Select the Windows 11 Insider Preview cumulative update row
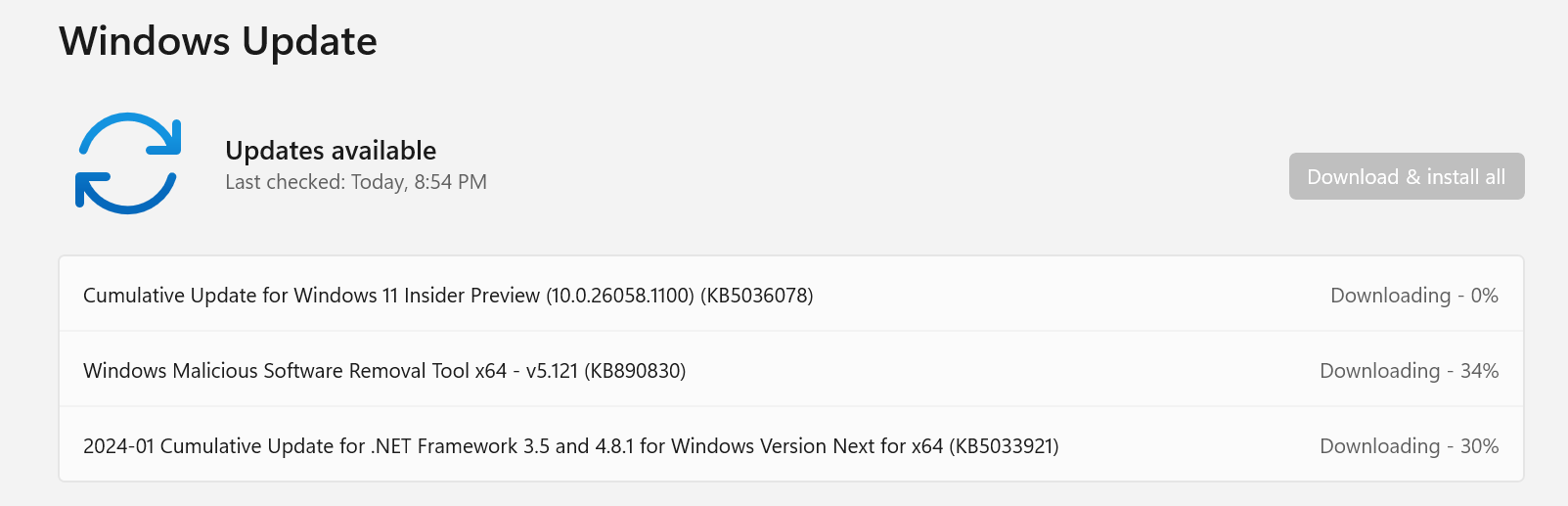 tap(791, 295)
